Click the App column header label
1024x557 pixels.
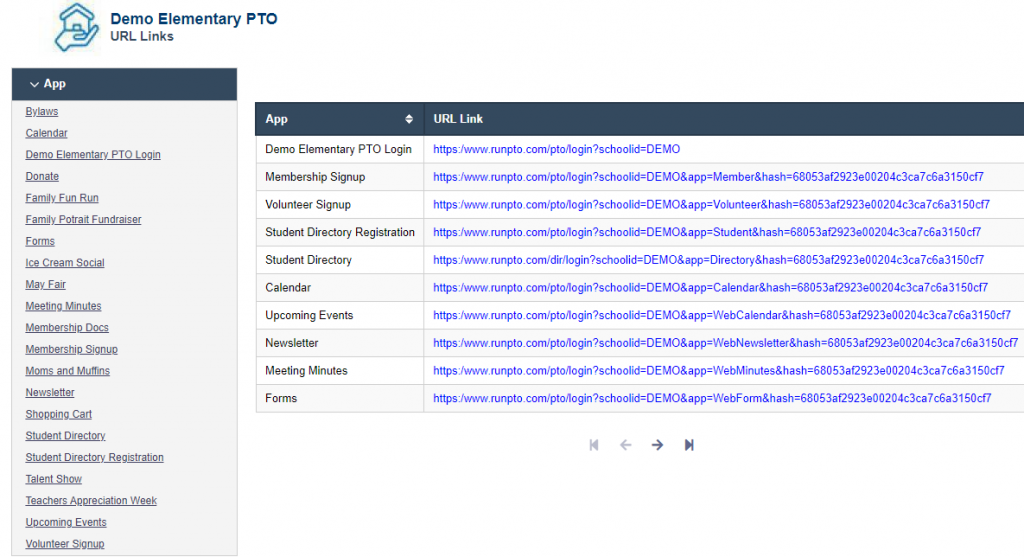[276, 119]
